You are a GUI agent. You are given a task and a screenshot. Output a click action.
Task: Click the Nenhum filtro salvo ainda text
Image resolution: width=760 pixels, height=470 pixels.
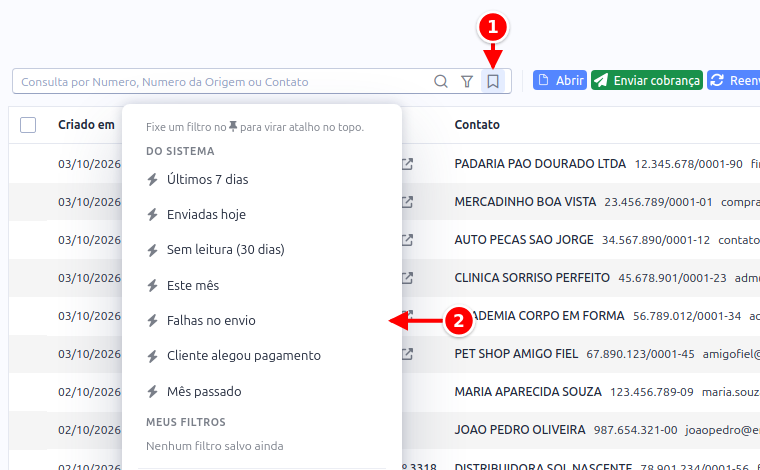[215, 446]
